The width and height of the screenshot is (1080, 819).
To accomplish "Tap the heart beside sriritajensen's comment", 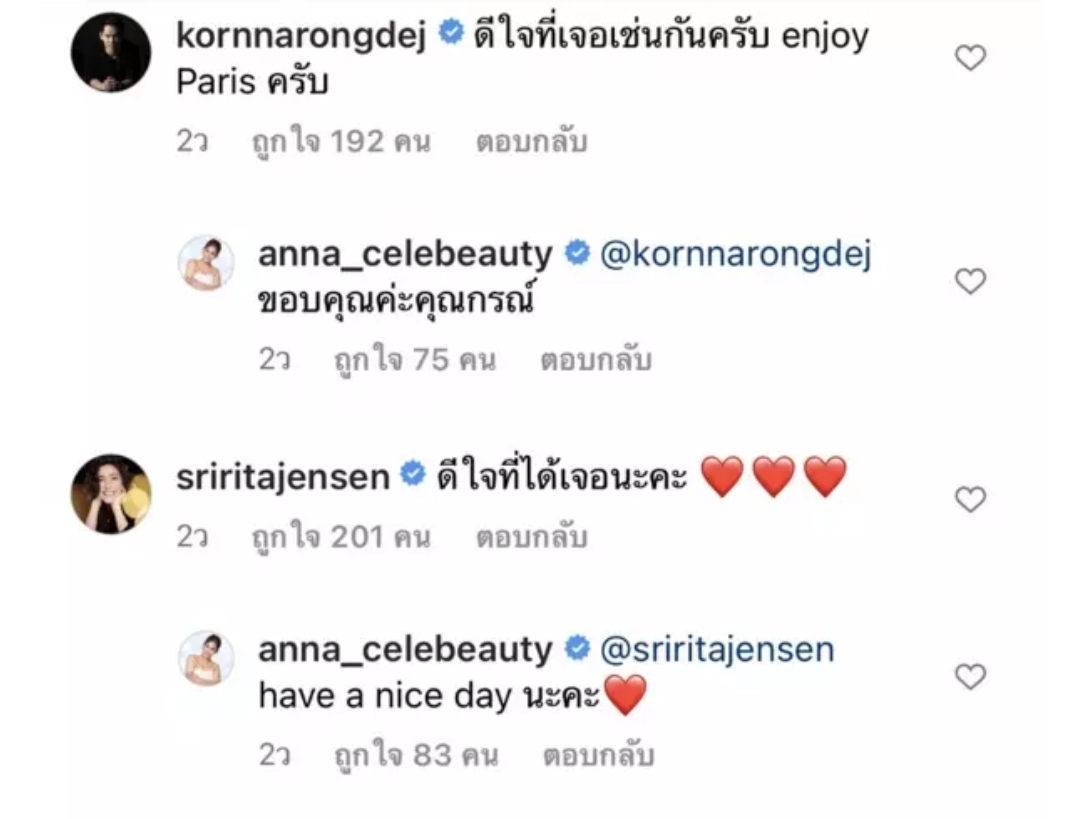I will point(970,499).
